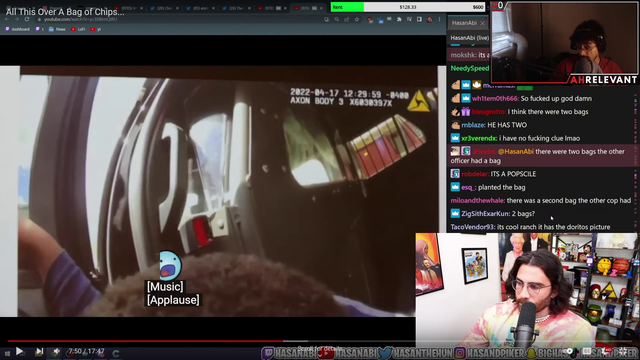Open chat user ZigSithExarKun's name

(x=485, y=213)
